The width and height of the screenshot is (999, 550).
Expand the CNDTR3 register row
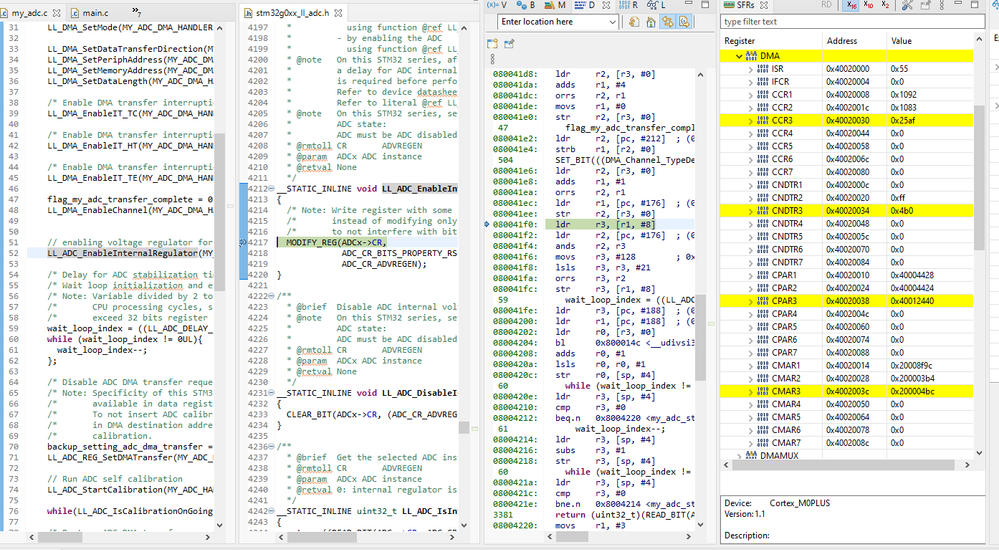coord(750,211)
